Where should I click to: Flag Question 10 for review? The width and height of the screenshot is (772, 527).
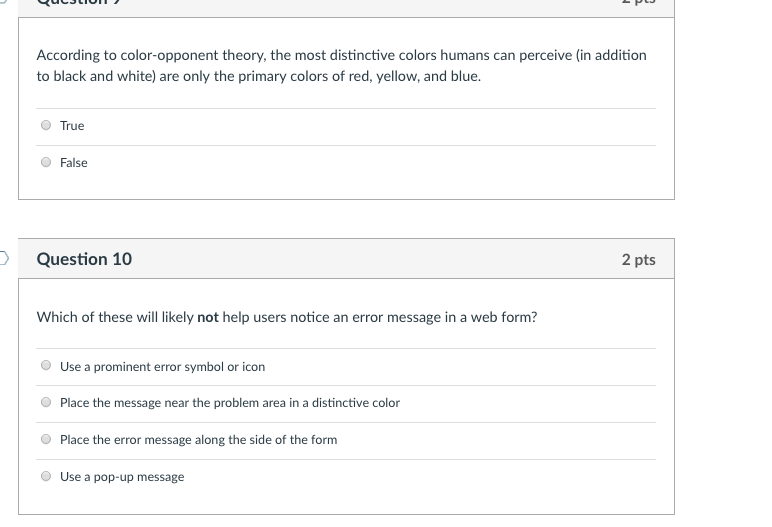pyautogui.click(x=3, y=258)
